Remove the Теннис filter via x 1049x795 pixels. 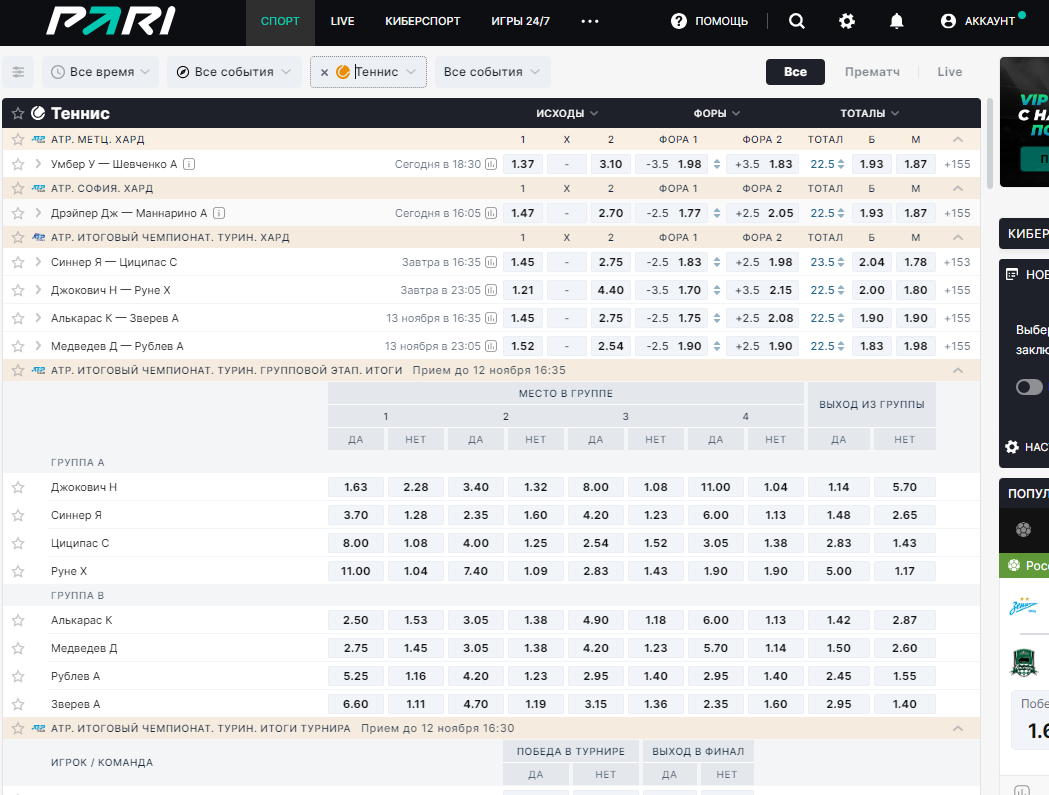(x=324, y=72)
